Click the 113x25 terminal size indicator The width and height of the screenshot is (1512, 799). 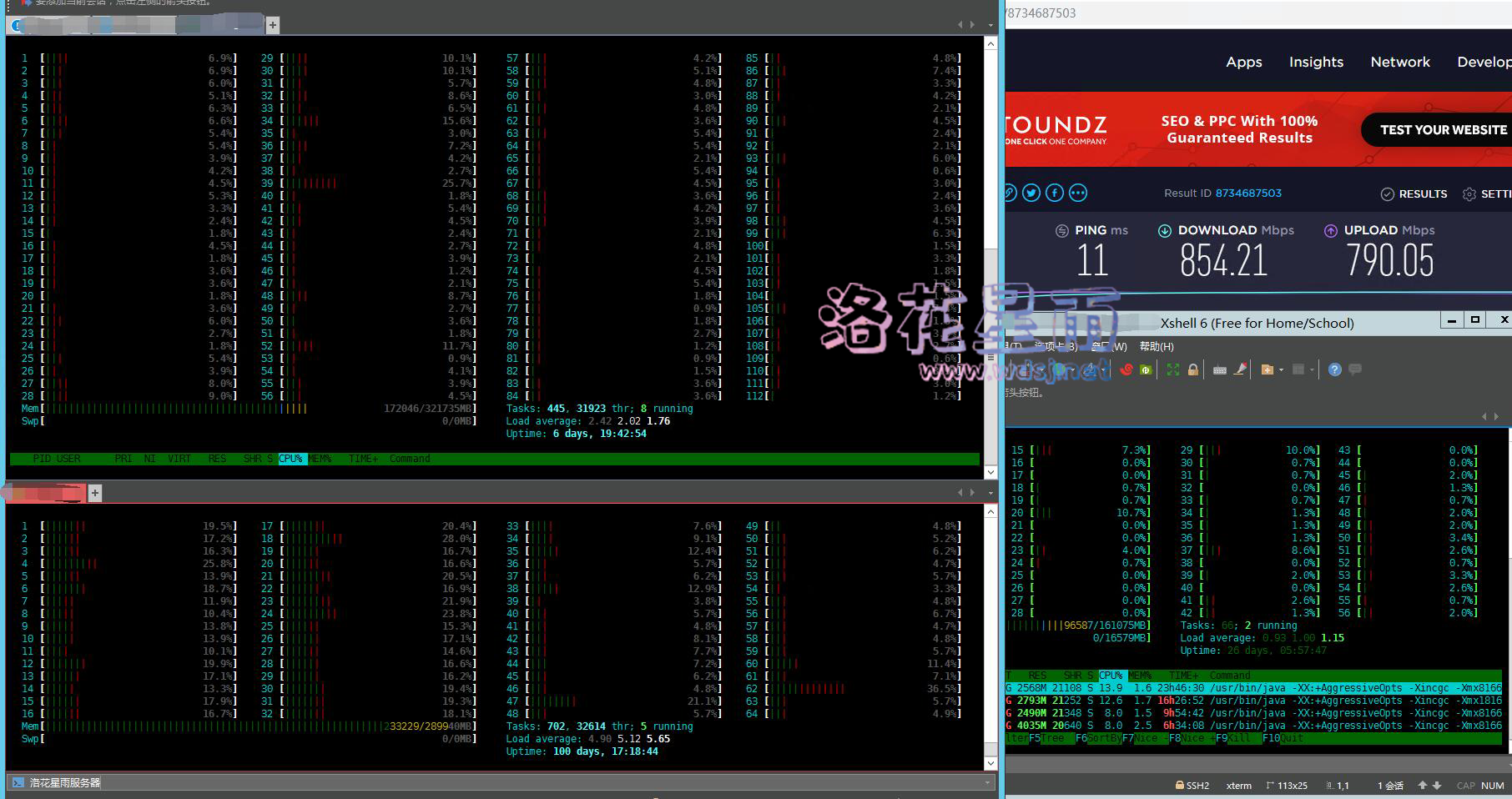tap(1288, 786)
